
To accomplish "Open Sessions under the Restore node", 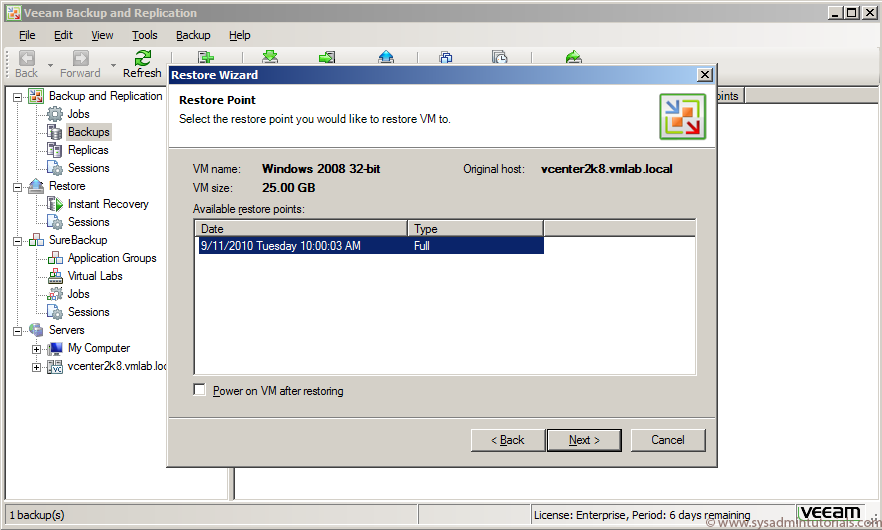I will point(88,222).
